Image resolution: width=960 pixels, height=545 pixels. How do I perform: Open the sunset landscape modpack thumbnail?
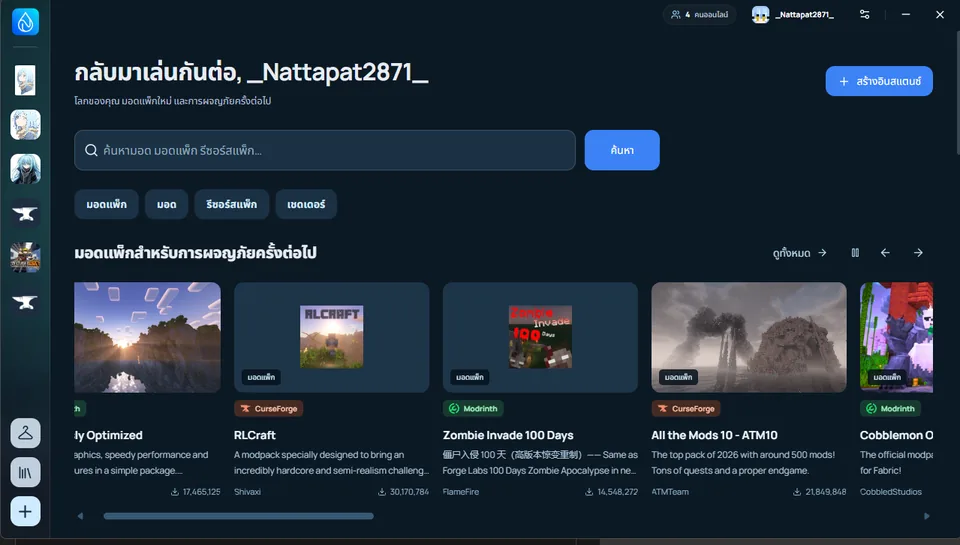148,337
